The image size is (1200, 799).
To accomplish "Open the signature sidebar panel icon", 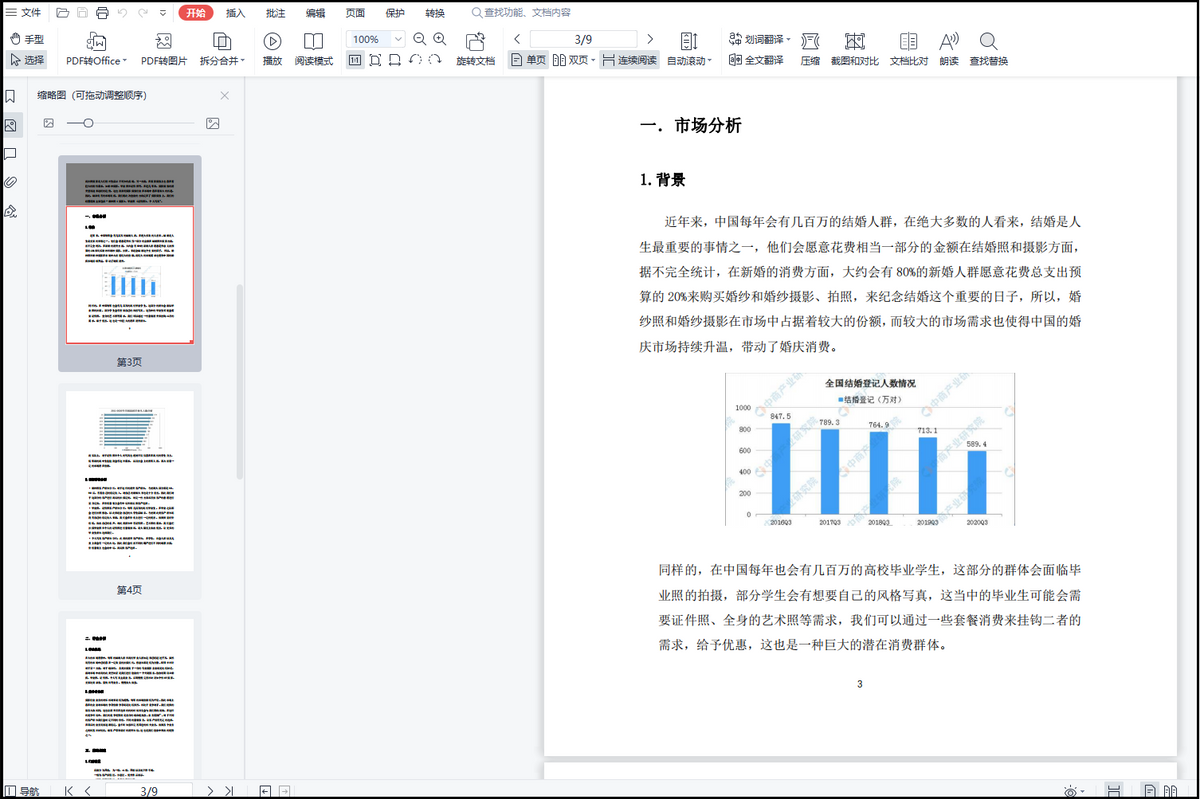I will point(10,211).
